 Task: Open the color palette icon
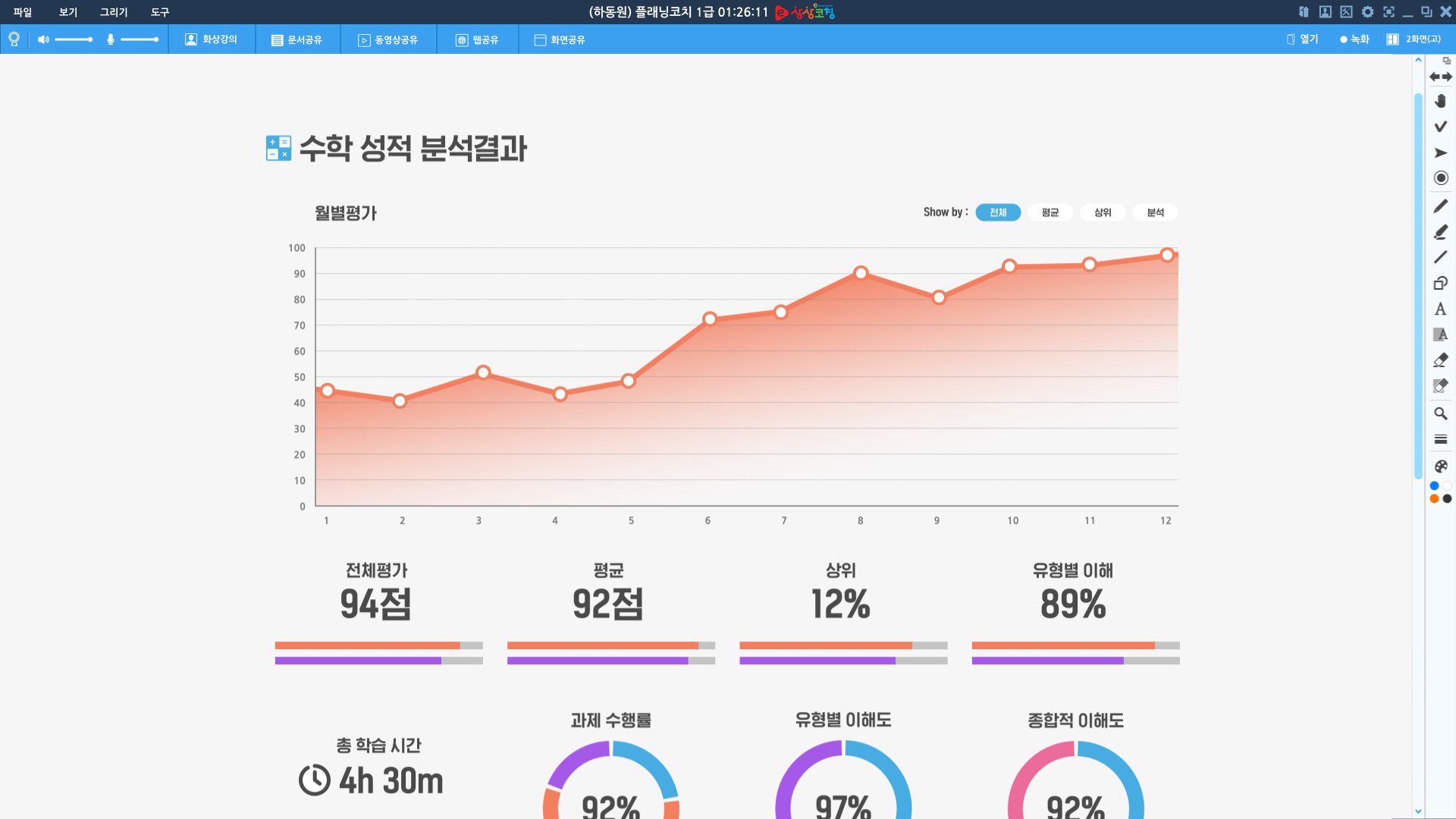(x=1440, y=466)
